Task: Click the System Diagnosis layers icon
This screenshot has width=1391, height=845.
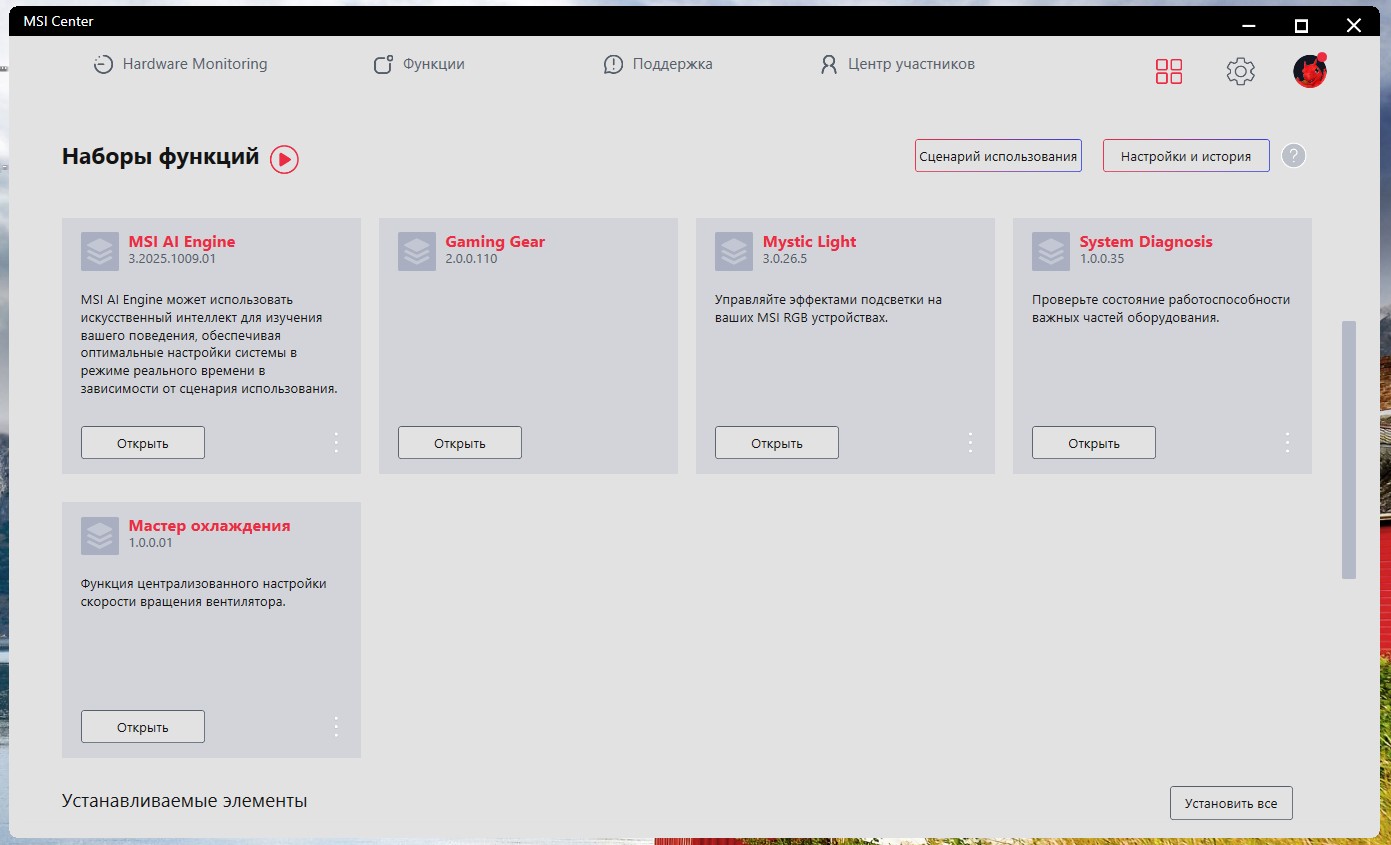Action: click(1051, 252)
